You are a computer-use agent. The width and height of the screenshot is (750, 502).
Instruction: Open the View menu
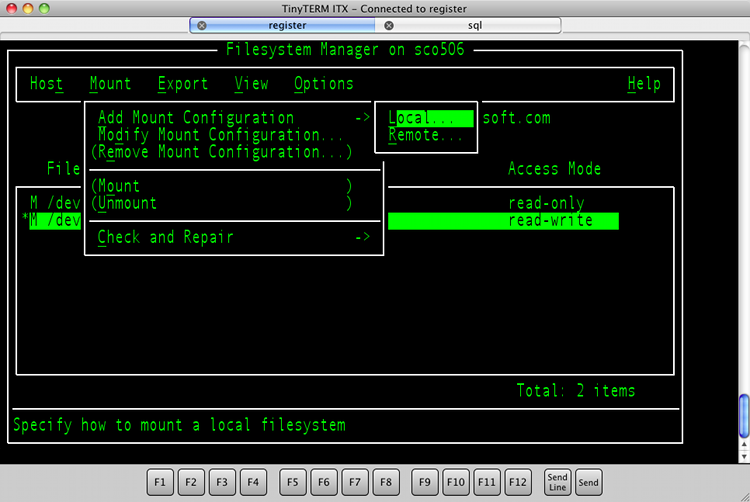point(251,84)
